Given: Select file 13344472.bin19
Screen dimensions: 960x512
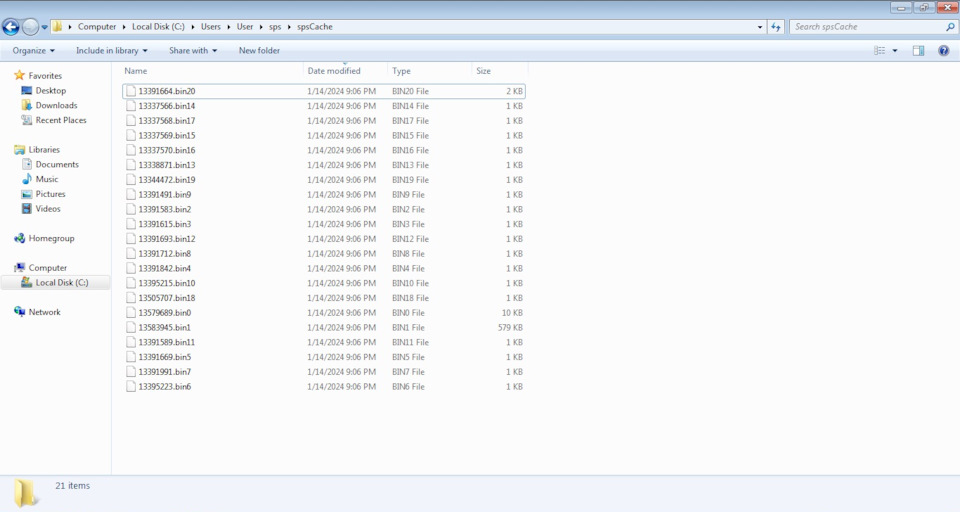Looking at the screenshot, I should [324, 179].
